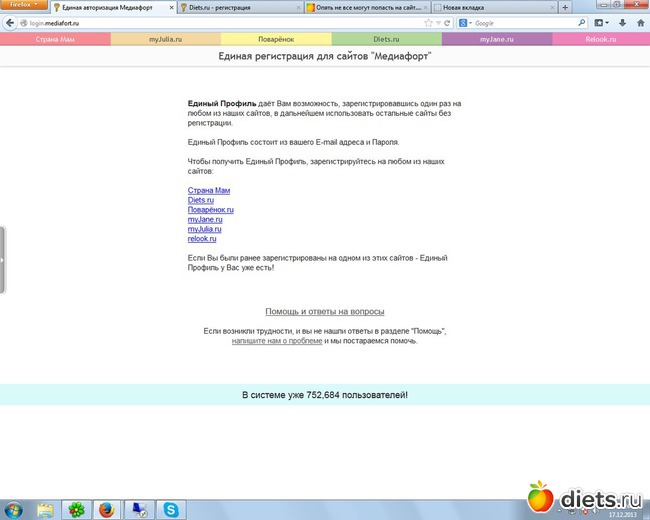Viewport: 650px width, 520px height.
Task: Reload the page with the refresh icon
Action: (x=447, y=22)
